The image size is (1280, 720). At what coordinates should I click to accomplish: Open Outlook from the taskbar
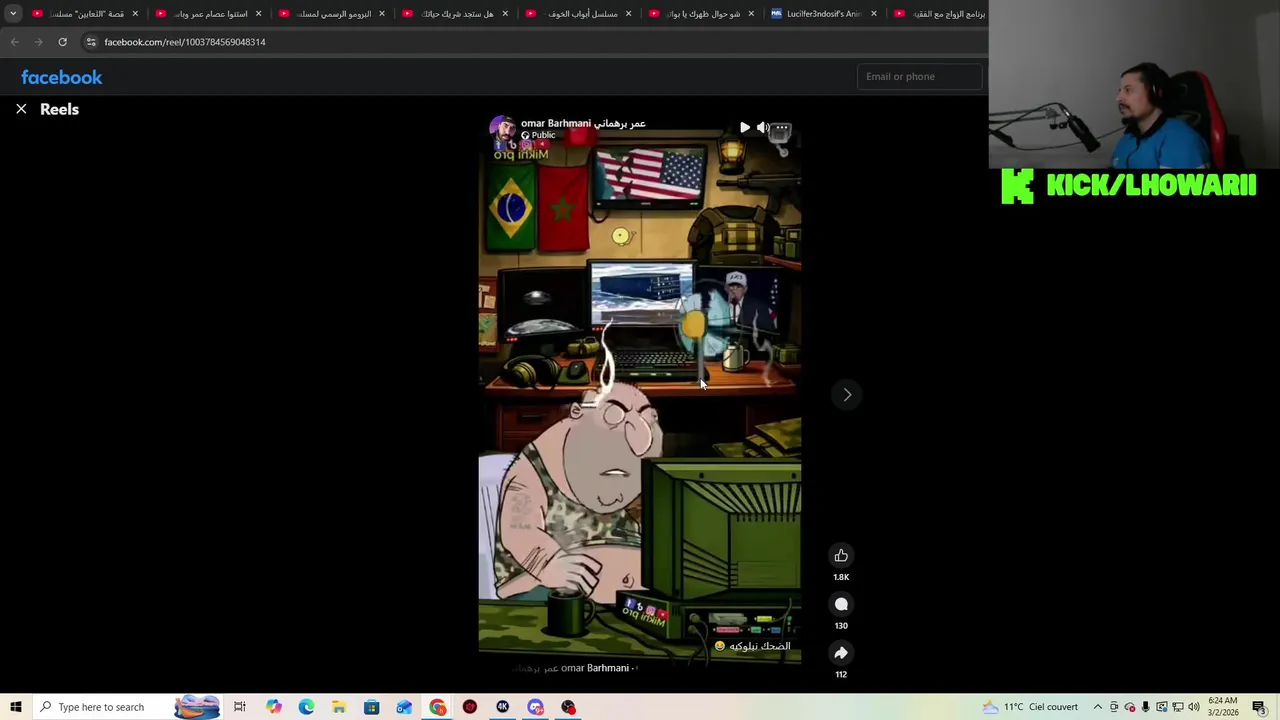pyautogui.click(x=404, y=707)
